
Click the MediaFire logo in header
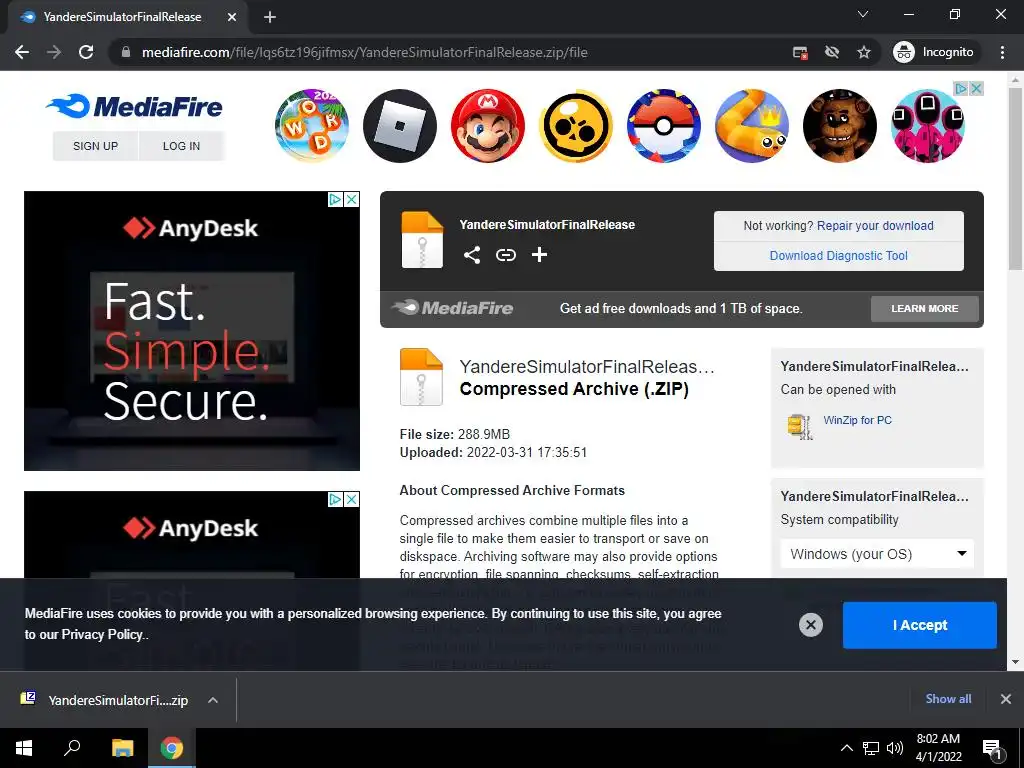(134, 106)
